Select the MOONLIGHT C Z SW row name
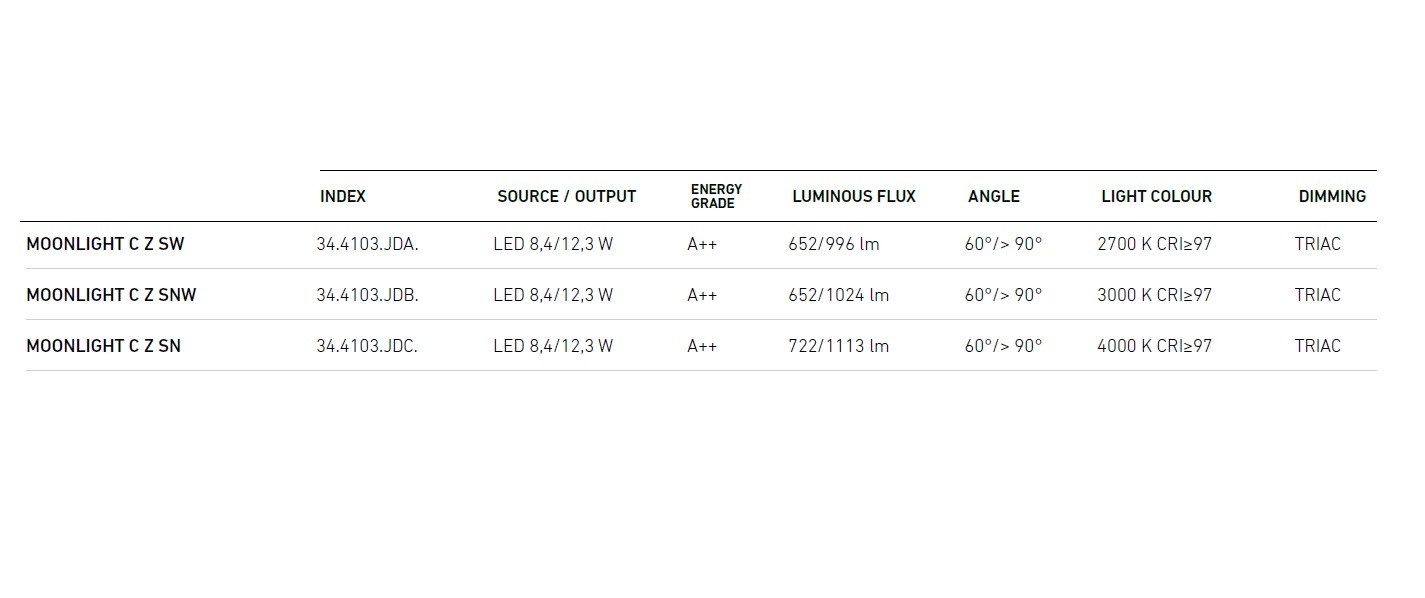This screenshot has height=598, width=1425. 105,244
